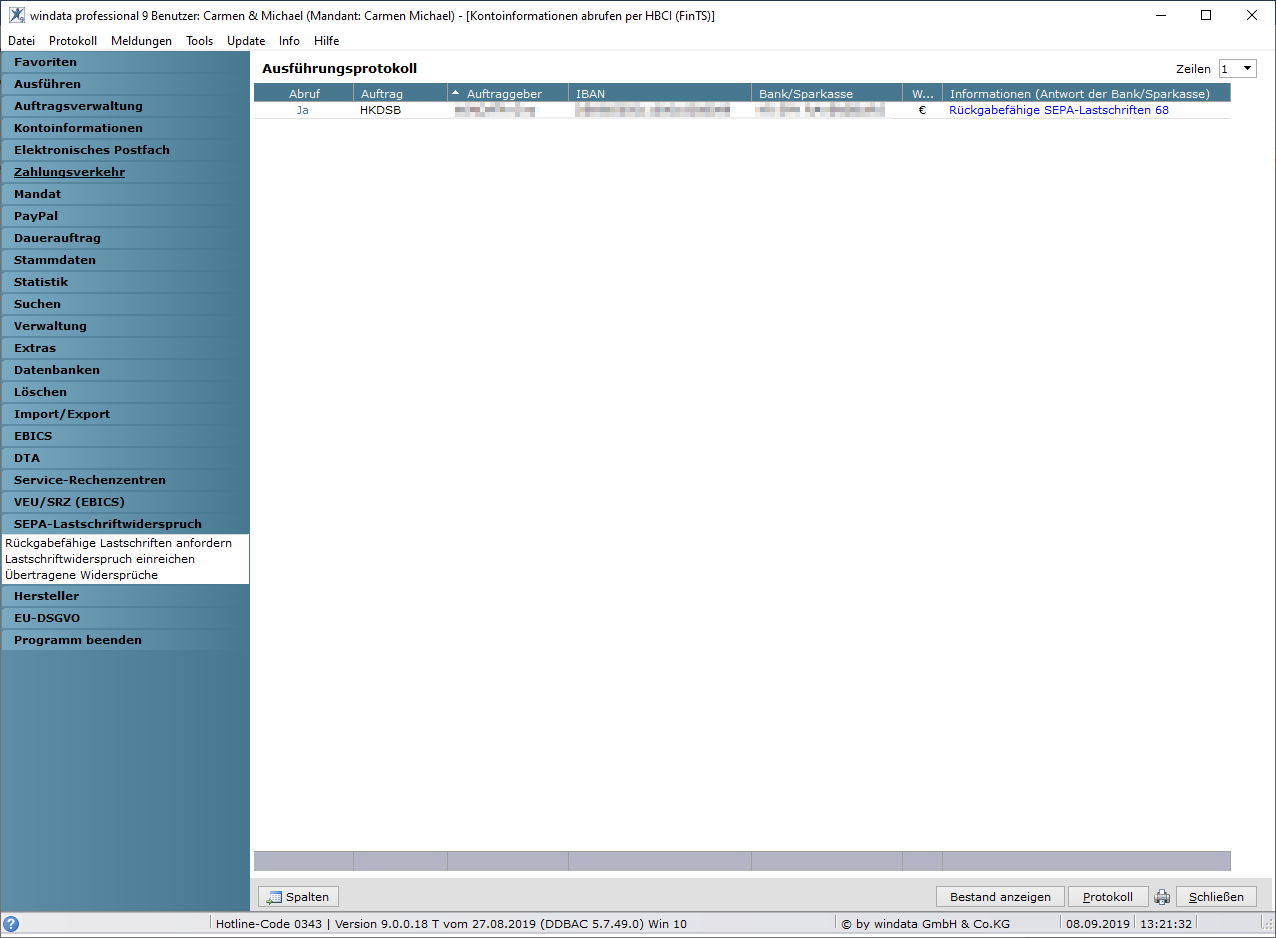Open the Meldungen menu
The width and height of the screenshot is (1276, 938).
point(141,41)
